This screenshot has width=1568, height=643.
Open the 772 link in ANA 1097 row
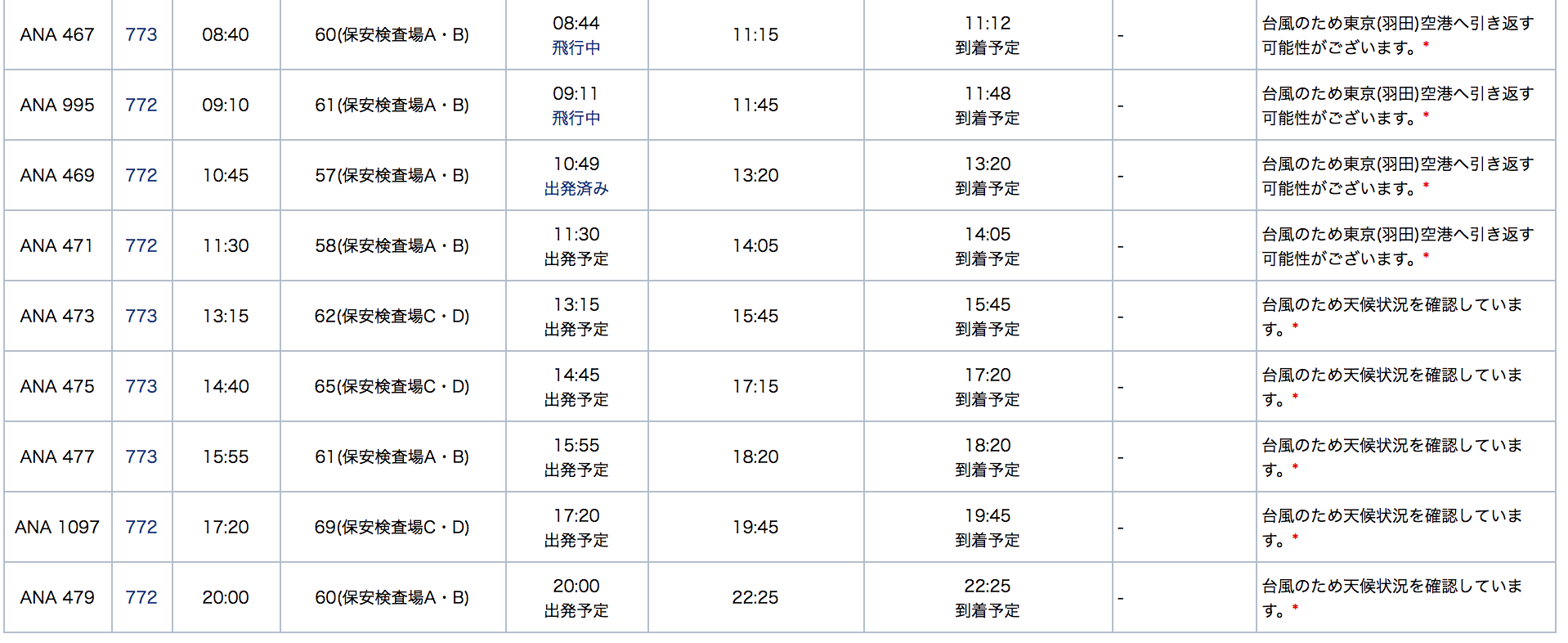[141, 527]
